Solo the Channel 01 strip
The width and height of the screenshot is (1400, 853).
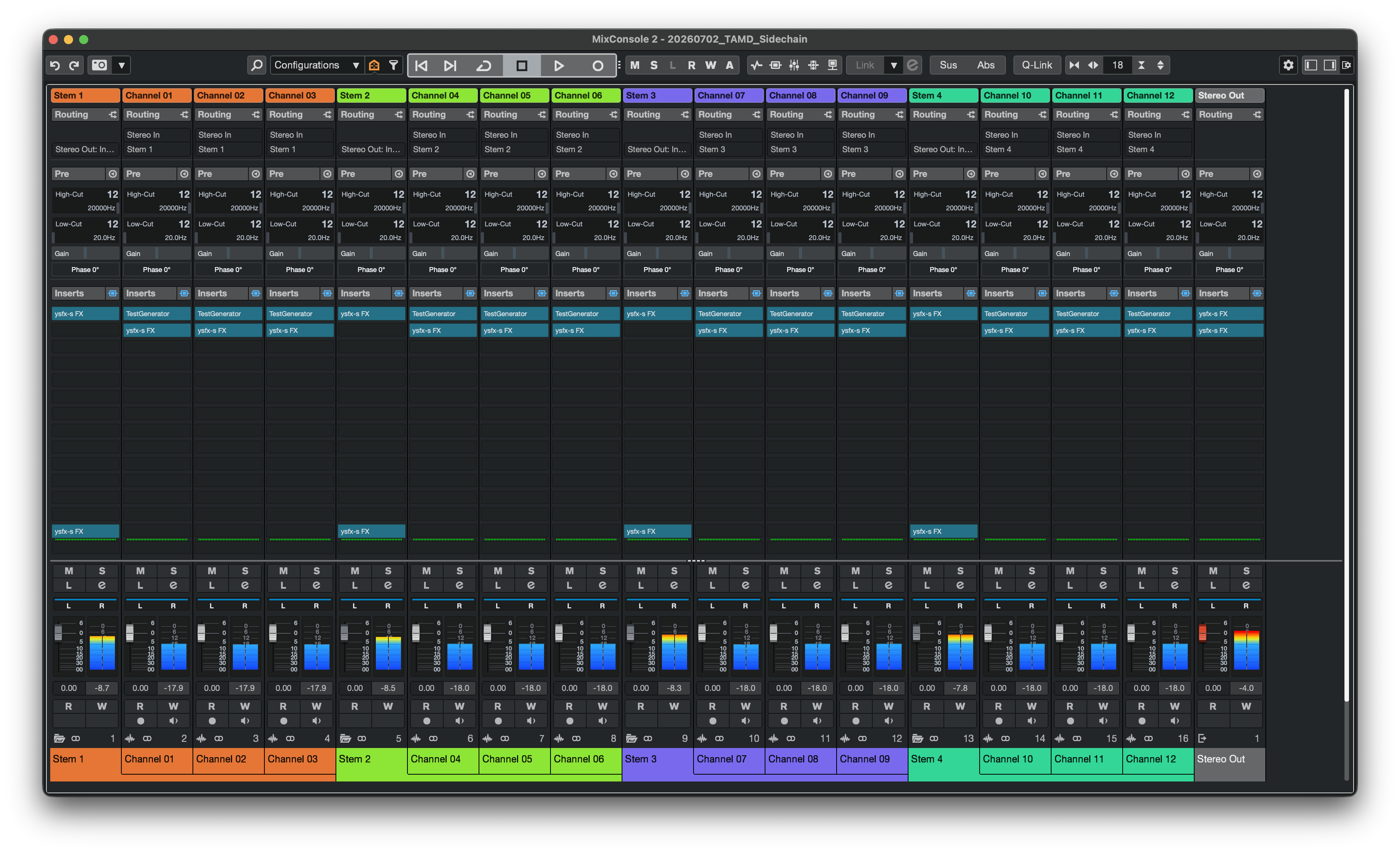point(173,571)
